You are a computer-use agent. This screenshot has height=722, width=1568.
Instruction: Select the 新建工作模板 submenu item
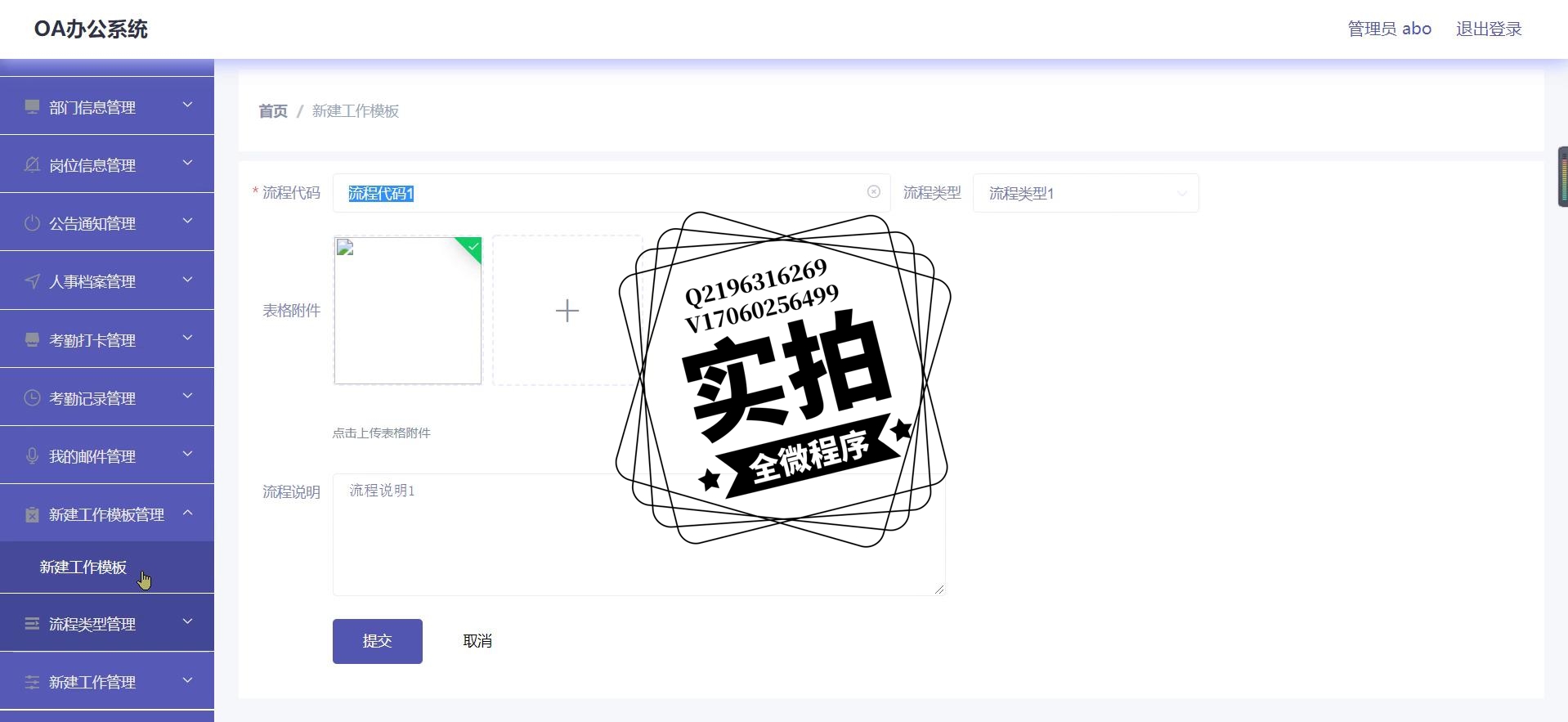click(x=107, y=567)
